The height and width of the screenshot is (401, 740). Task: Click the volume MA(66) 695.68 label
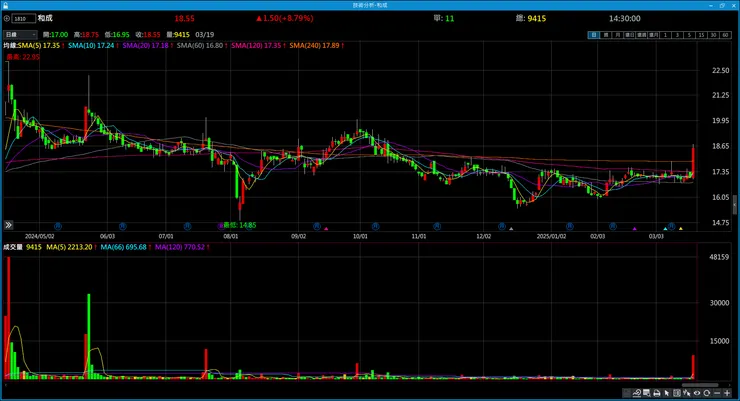[x=126, y=247]
